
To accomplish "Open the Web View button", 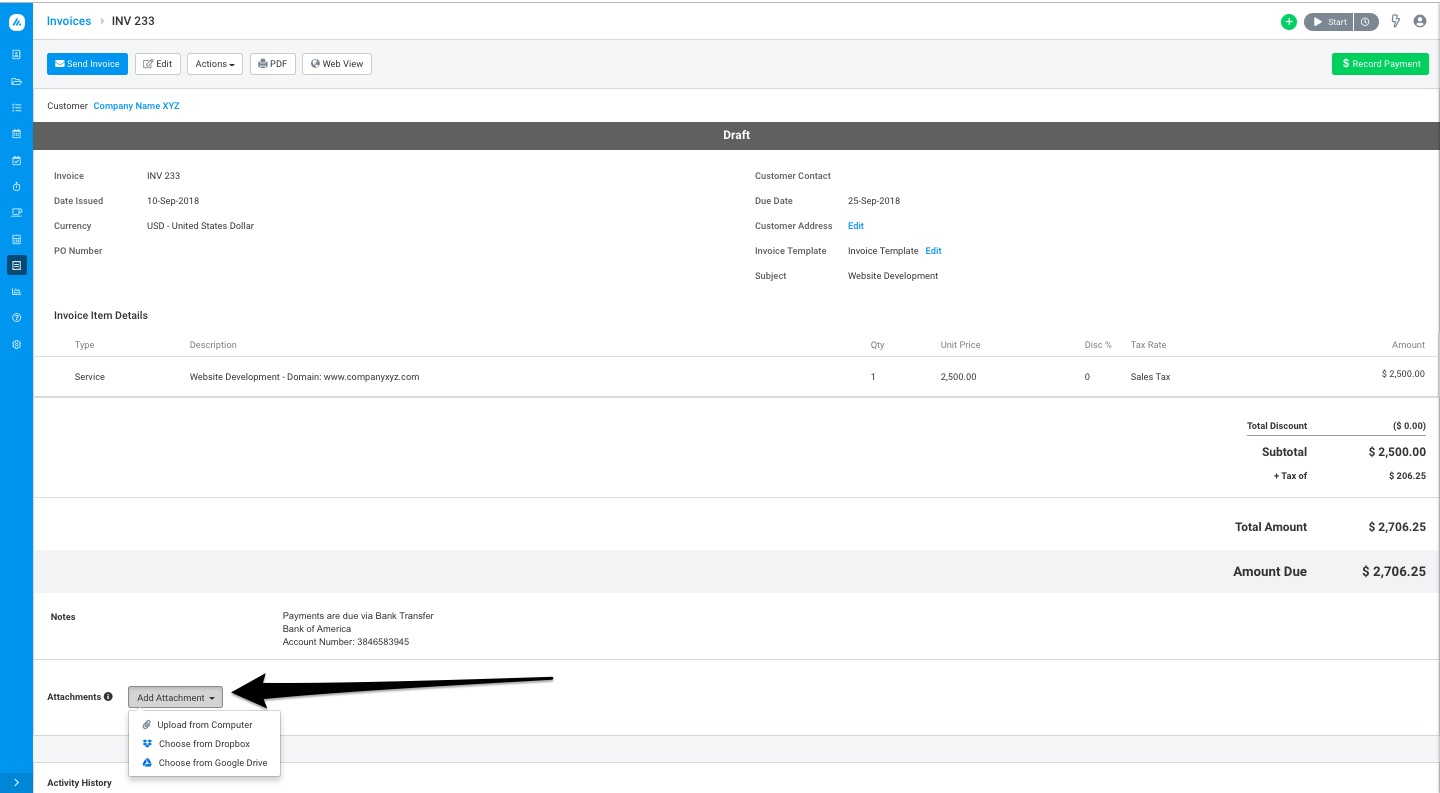I will click(x=337, y=64).
